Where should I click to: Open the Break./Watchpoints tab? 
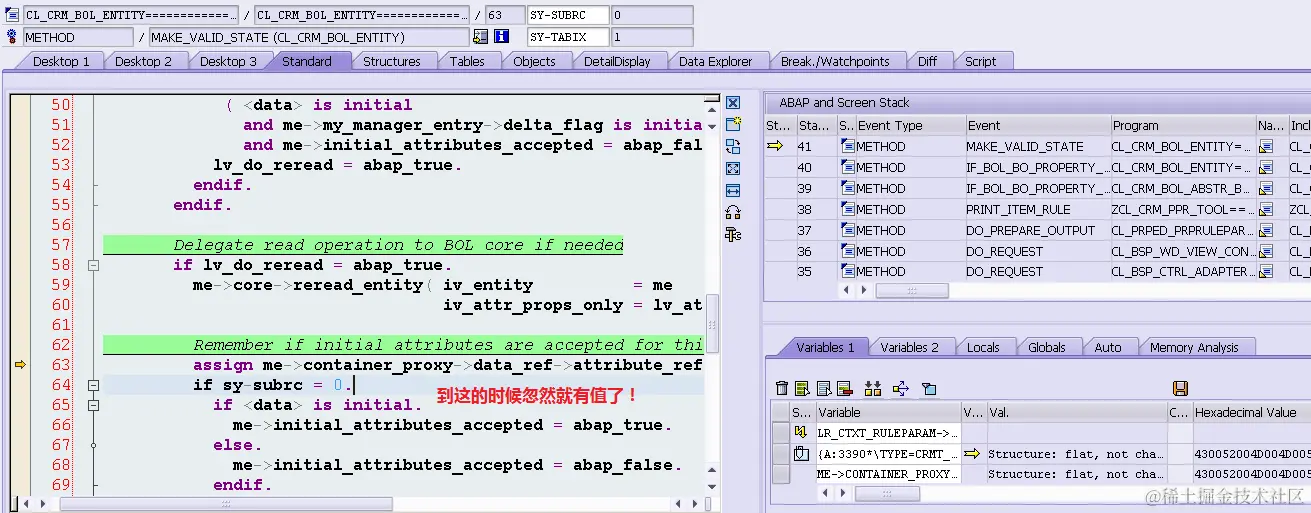coord(835,61)
